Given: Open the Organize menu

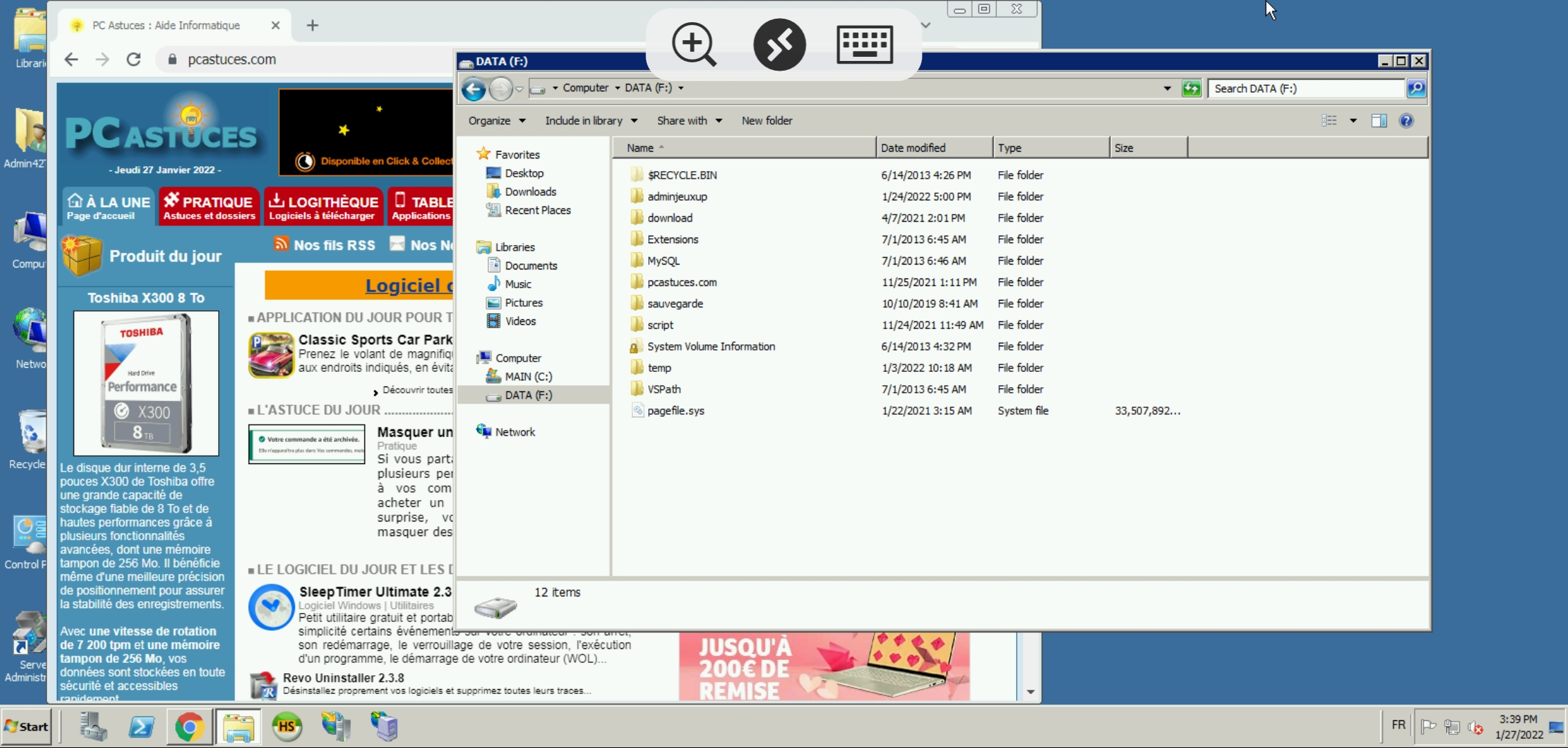Looking at the screenshot, I should pos(497,121).
